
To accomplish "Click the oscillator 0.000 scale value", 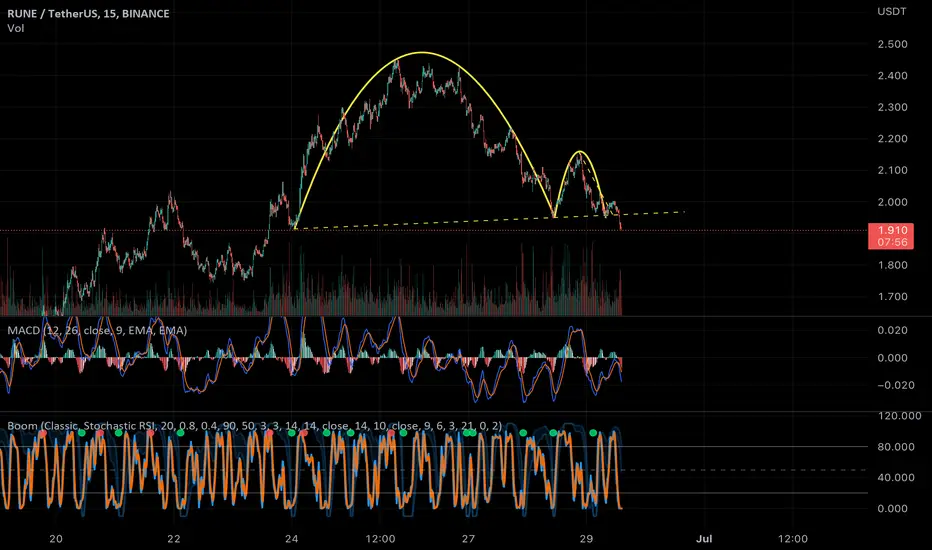I will (x=892, y=508).
